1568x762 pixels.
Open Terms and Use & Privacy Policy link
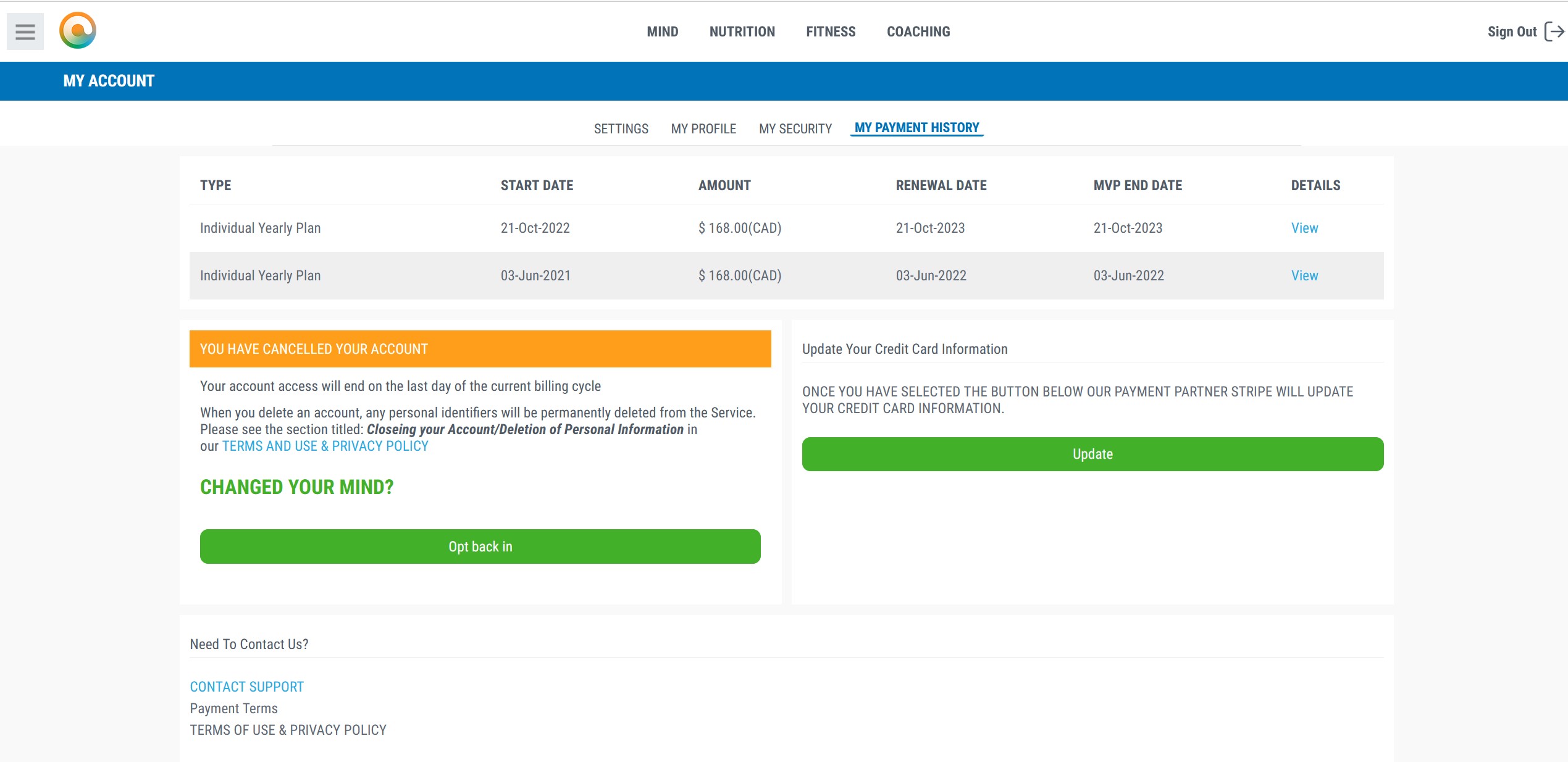coord(325,446)
